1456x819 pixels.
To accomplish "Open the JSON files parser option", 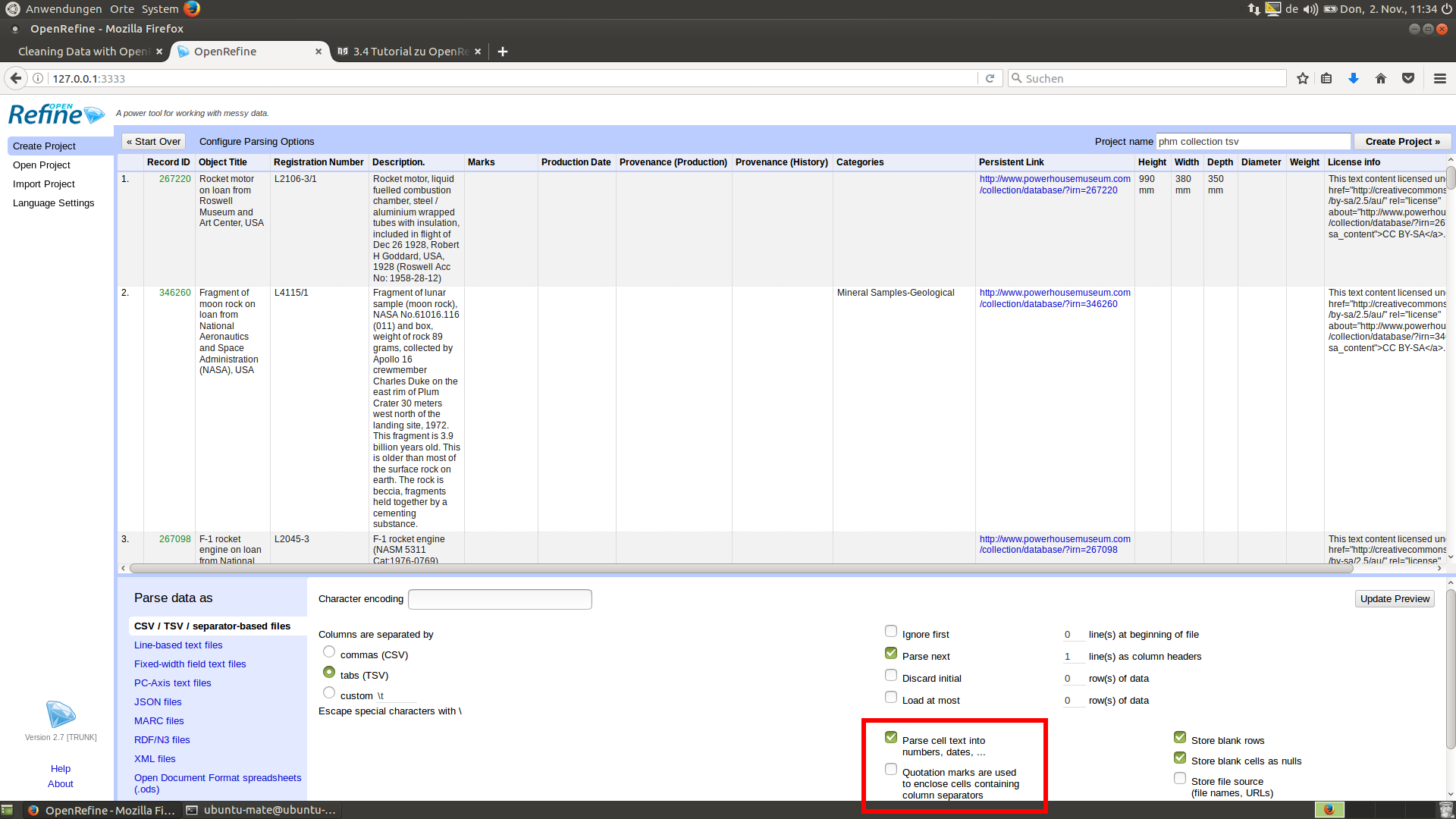I will [x=158, y=702].
